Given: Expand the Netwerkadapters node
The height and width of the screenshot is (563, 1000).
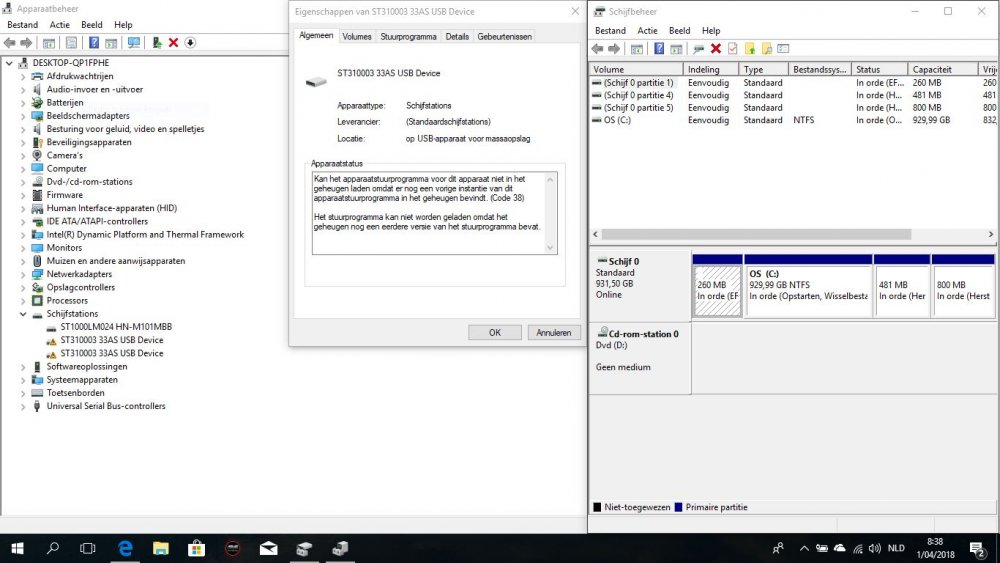Looking at the screenshot, I should (23, 274).
